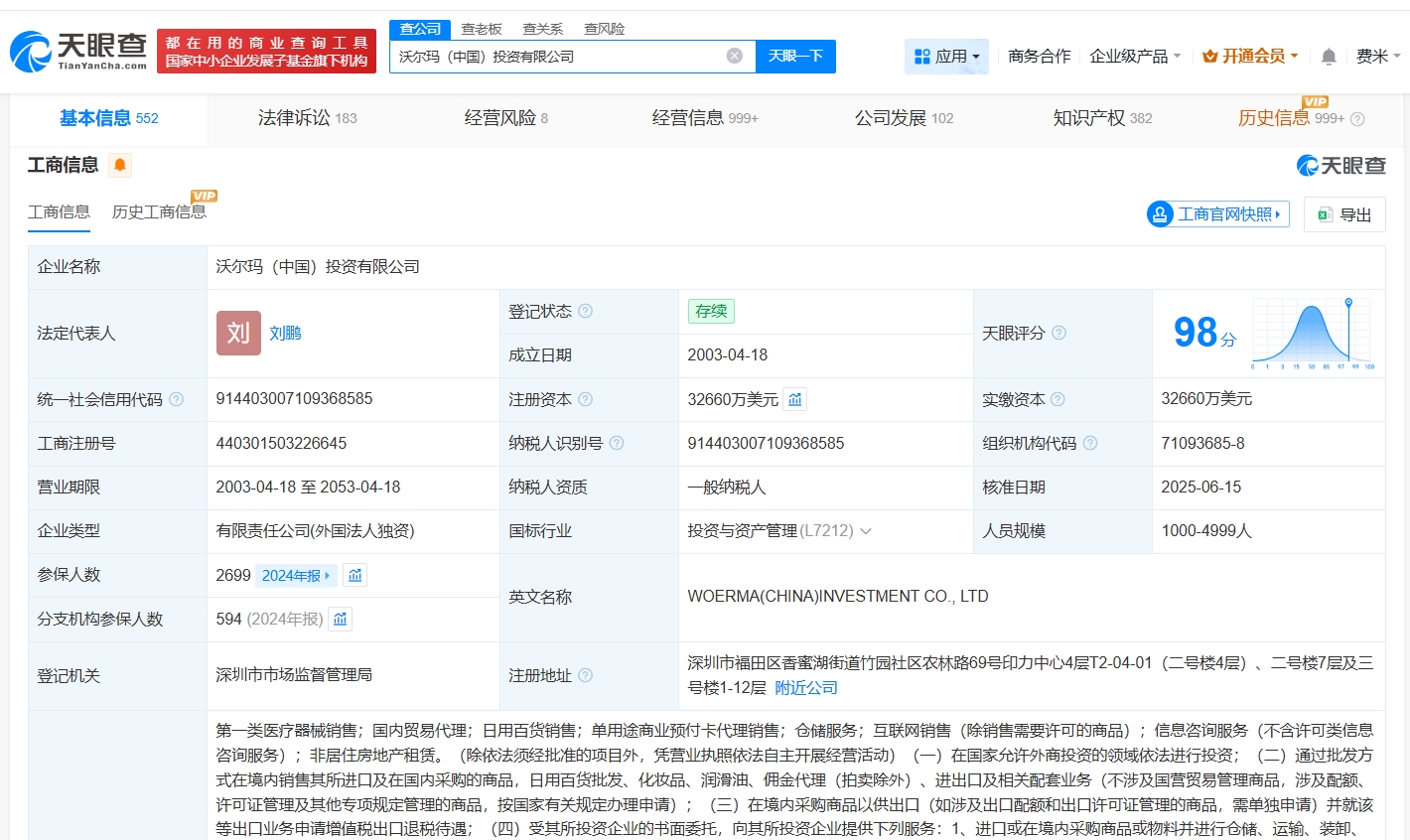Click the orange alert bell beside 工商信息

pyautogui.click(x=120, y=165)
